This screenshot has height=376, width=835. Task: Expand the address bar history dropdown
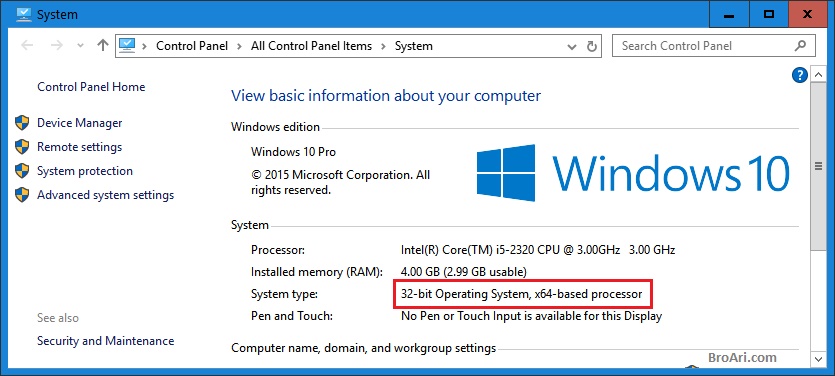[572, 47]
